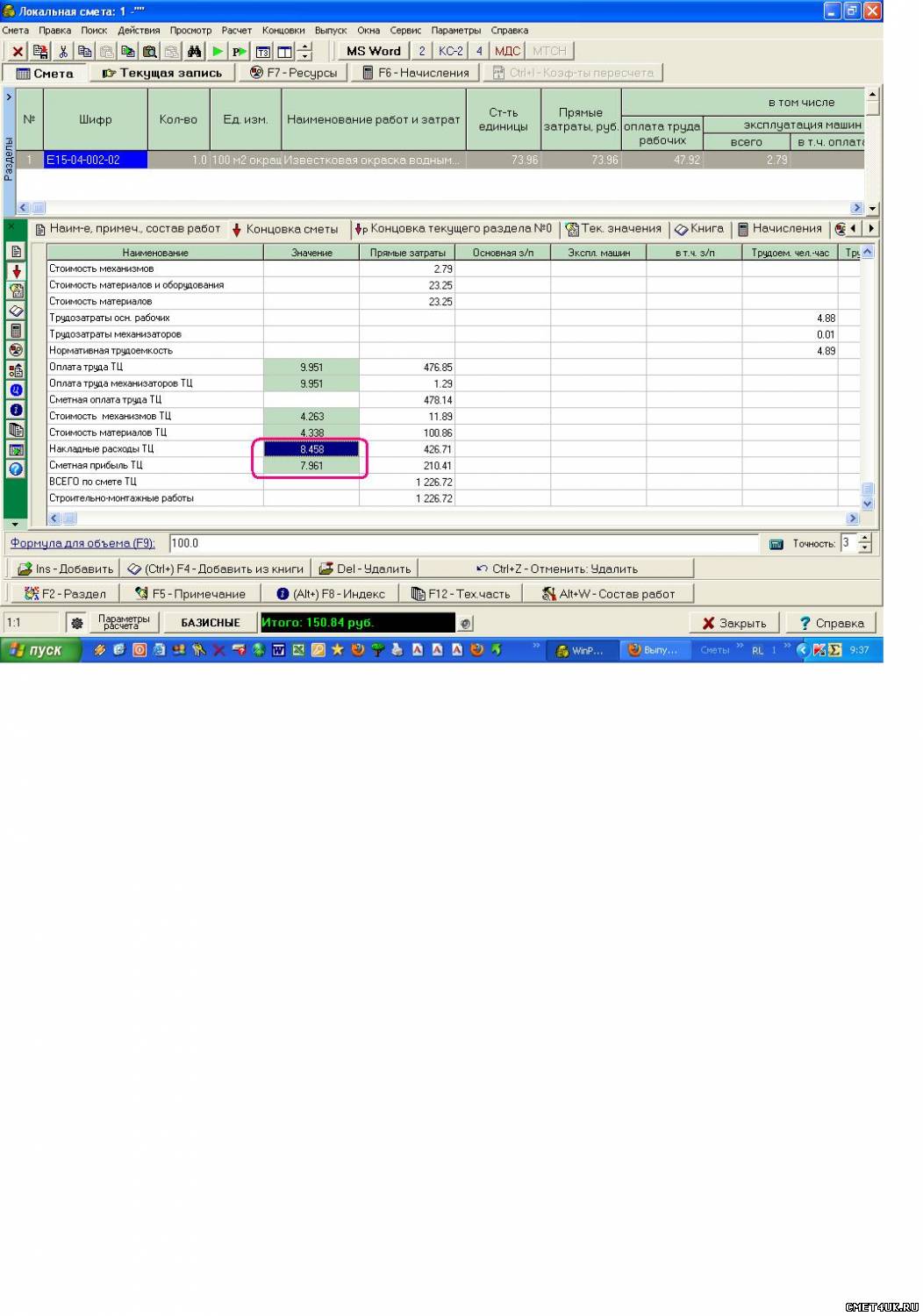The image size is (923, 1316).
Task: Click toolbar up-down spinner arrows
Action: 304,52
